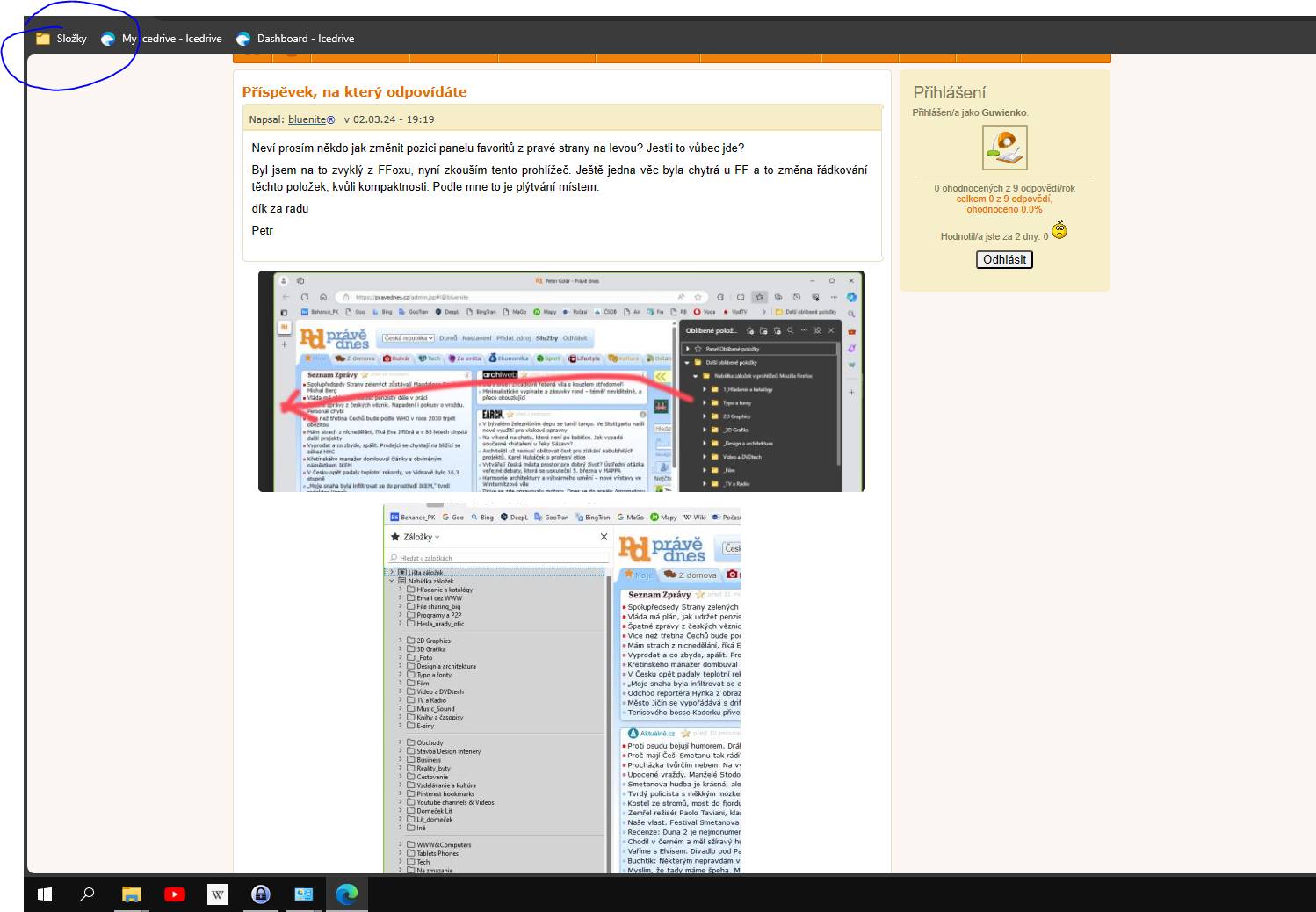1316x912 pixels.
Task: Click the username 'Guwienko' in login panel
Action: pyautogui.click(x=1004, y=112)
